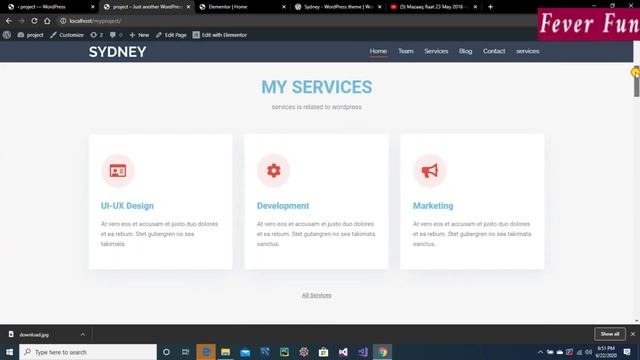The width and height of the screenshot is (640, 360).
Task: Open the orange taskbar app icon
Action: coord(206,352)
